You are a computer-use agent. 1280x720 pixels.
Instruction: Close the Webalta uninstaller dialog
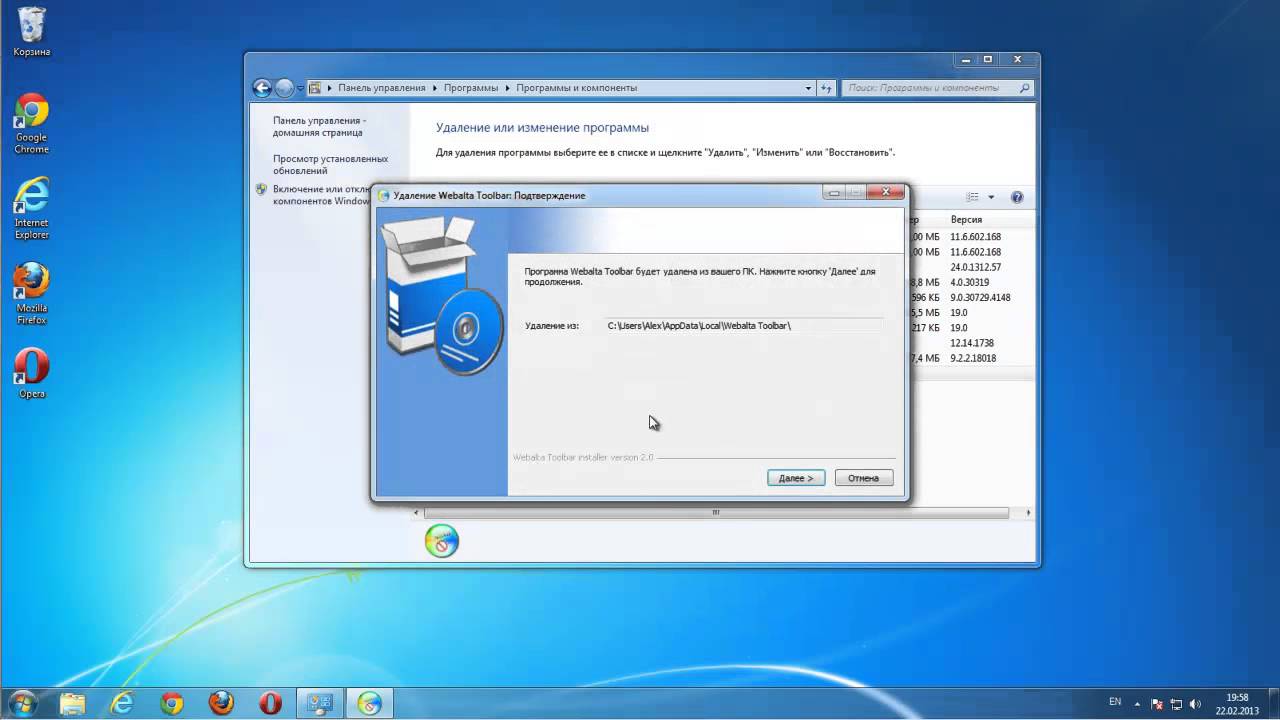(x=886, y=192)
